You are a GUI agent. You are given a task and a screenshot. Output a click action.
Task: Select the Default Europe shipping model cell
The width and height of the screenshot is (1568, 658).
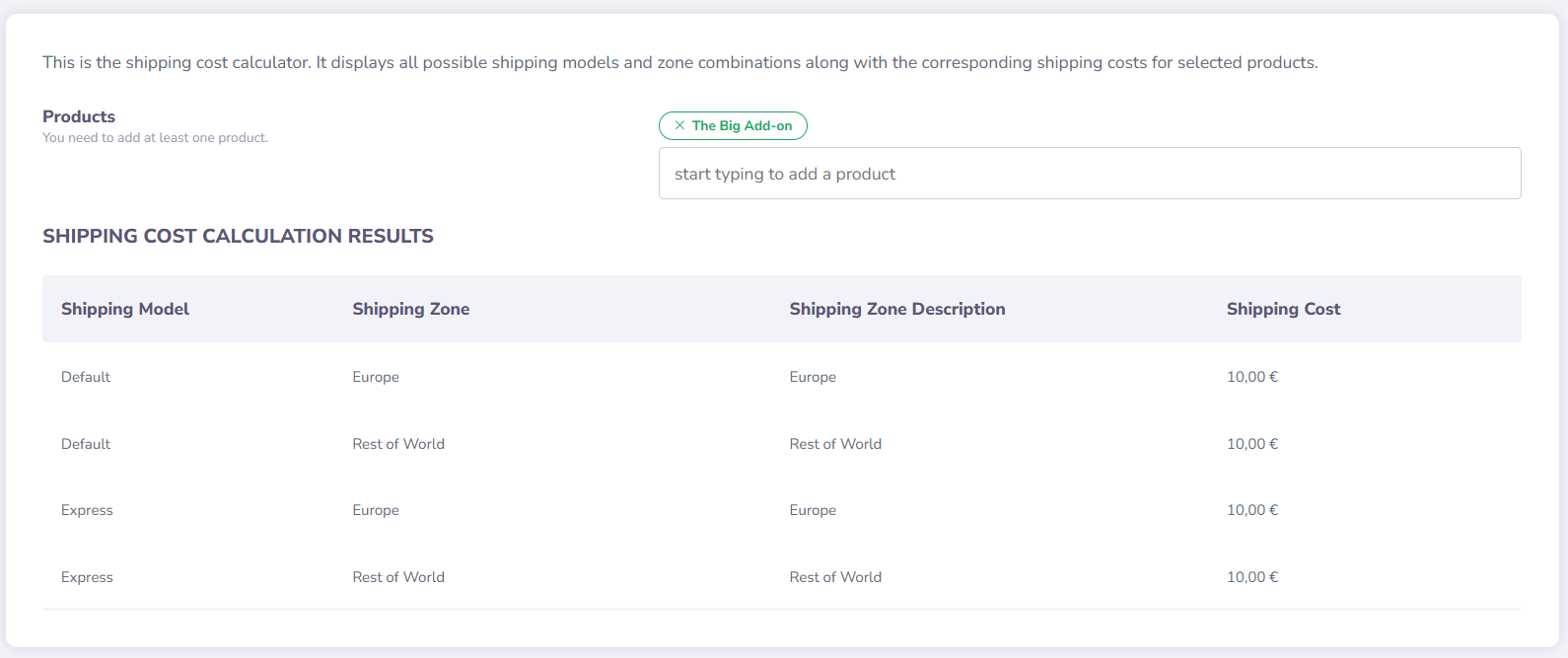pos(86,377)
